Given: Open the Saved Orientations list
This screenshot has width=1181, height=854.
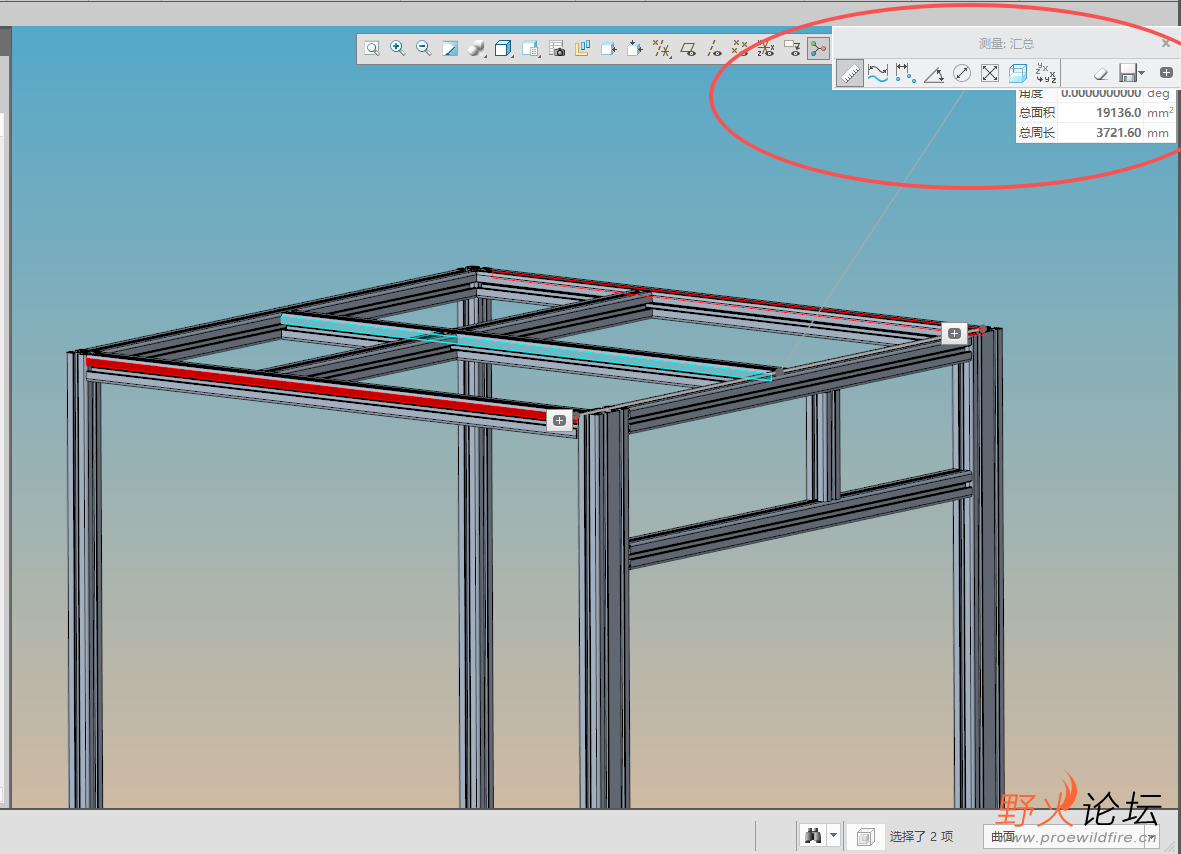Looking at the screenshot, I should [530, 49].
